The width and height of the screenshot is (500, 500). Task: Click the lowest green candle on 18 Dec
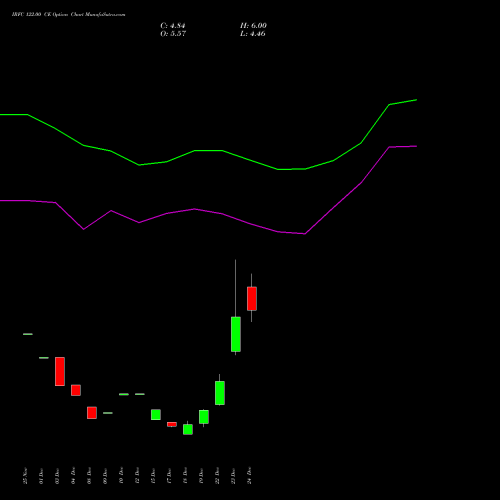click(x=188, y=429)
